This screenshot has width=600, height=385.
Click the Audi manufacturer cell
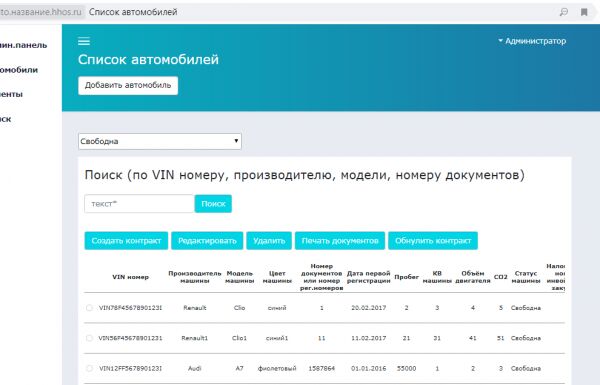coord(195,368)
